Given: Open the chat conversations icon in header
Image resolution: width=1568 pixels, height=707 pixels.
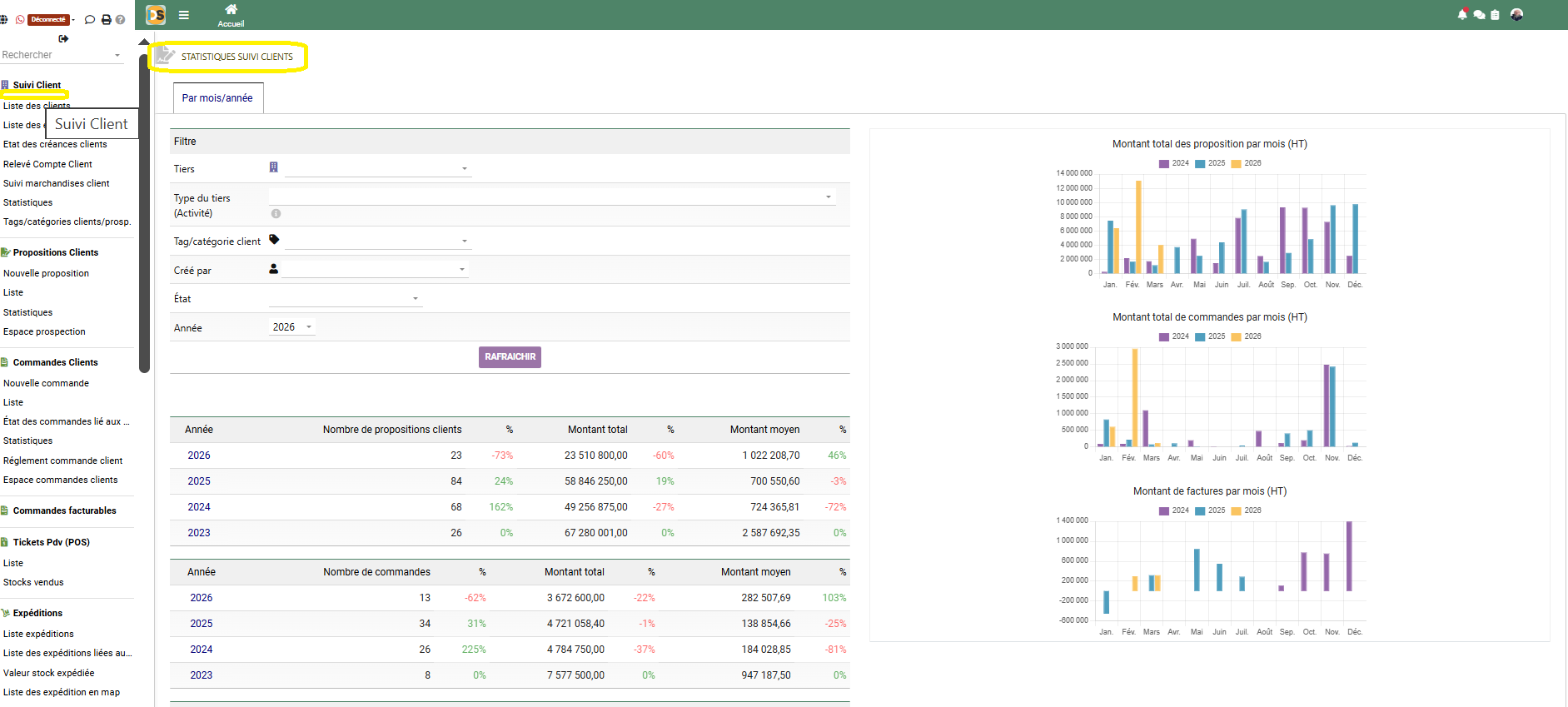Looking at the screenshot, I should pyautogui.click(x=1479, y=14).
